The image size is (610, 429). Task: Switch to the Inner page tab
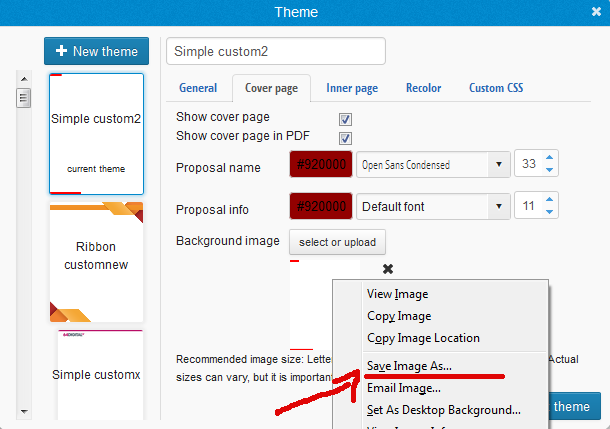[x=352, y=88]
